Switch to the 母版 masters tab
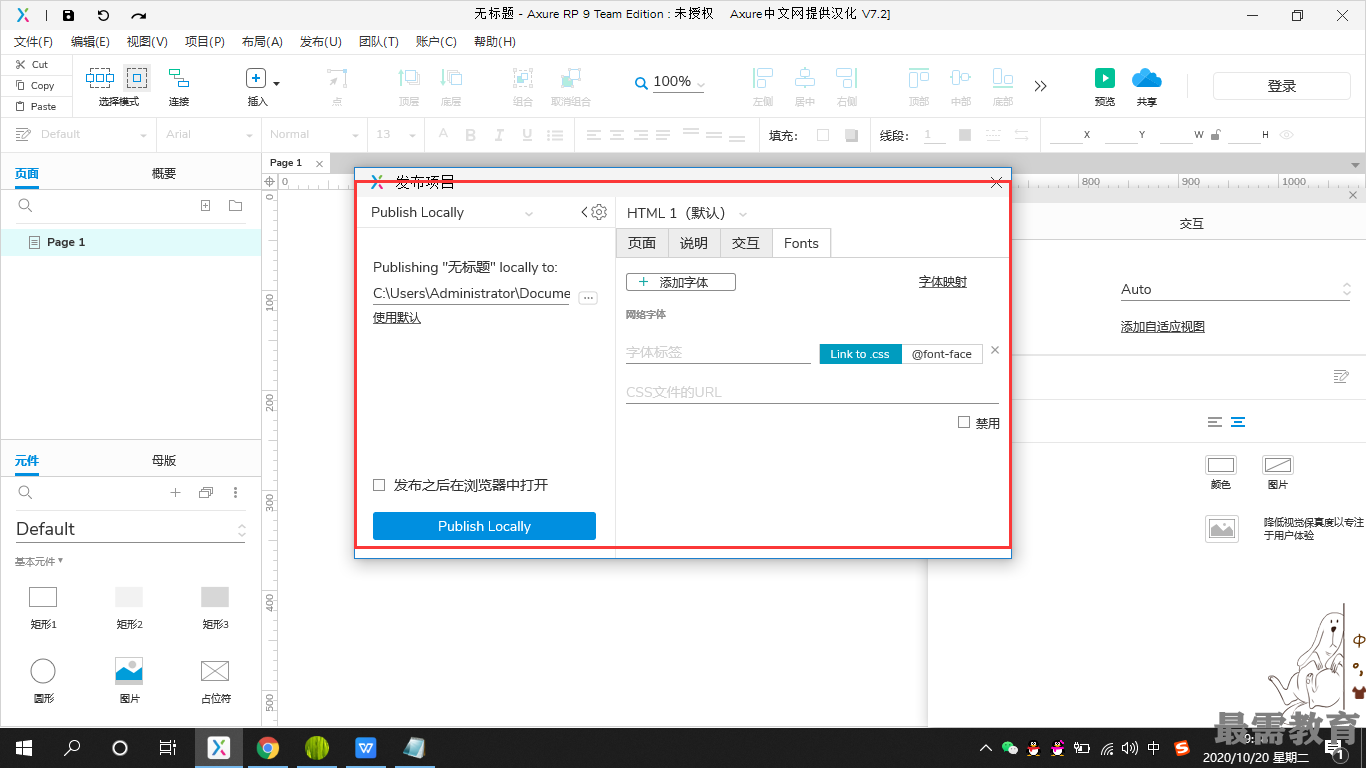 pyautogui.click(x=164, y=460)
